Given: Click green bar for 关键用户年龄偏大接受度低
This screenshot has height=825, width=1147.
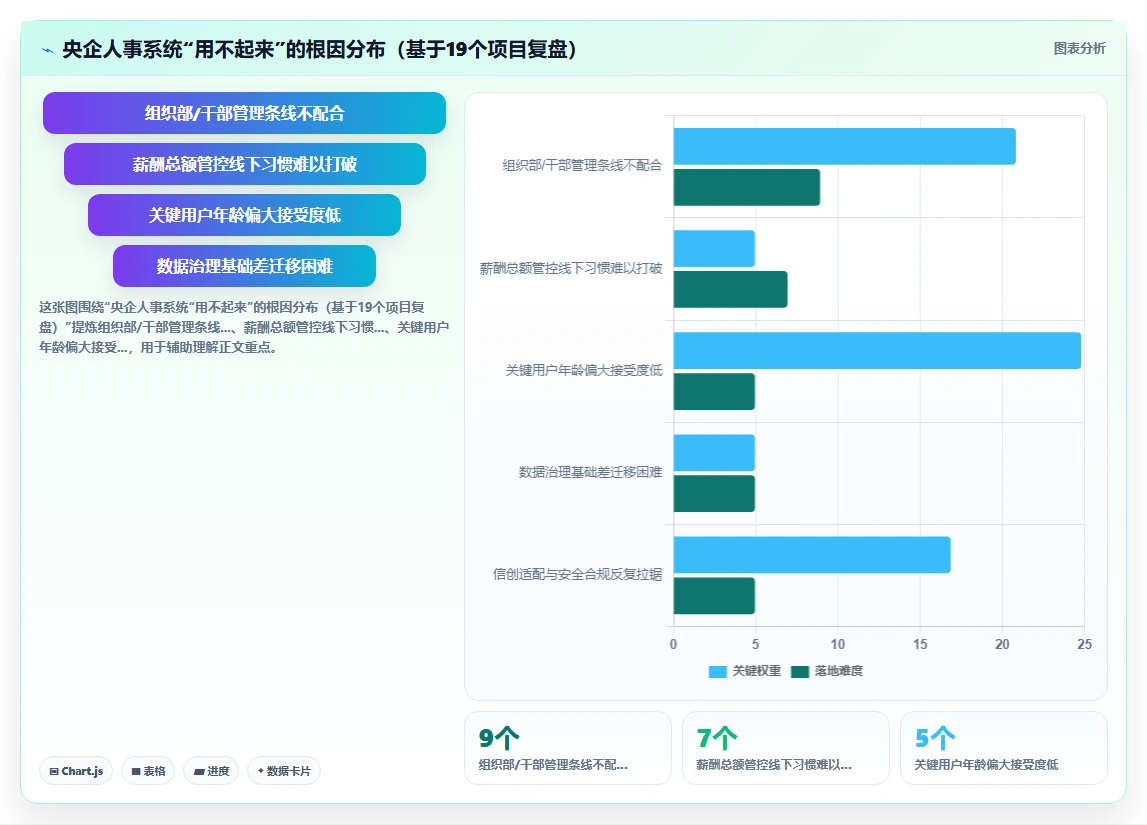Looking at the screenshot, I should click(714, 391).
